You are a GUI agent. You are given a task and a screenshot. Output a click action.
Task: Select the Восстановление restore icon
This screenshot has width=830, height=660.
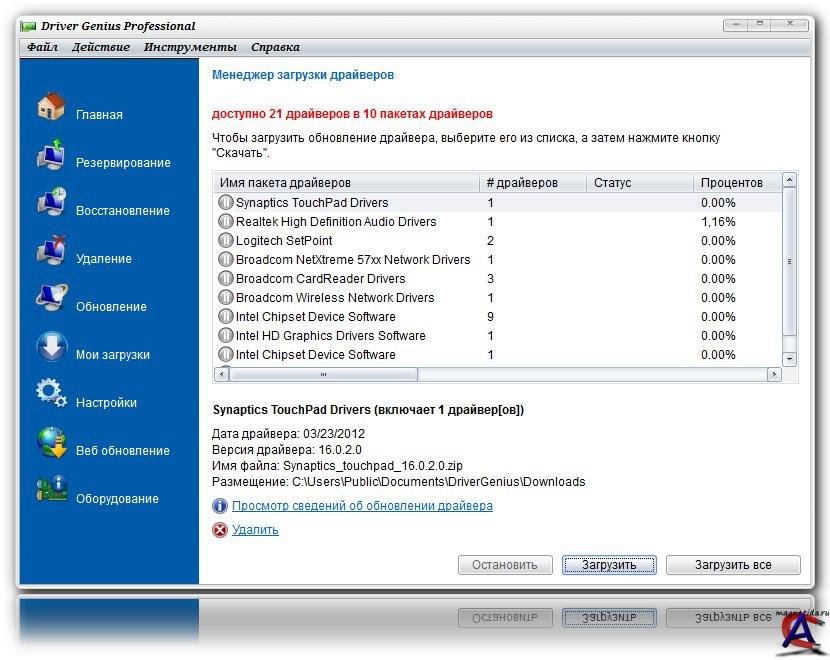point(51,203)
